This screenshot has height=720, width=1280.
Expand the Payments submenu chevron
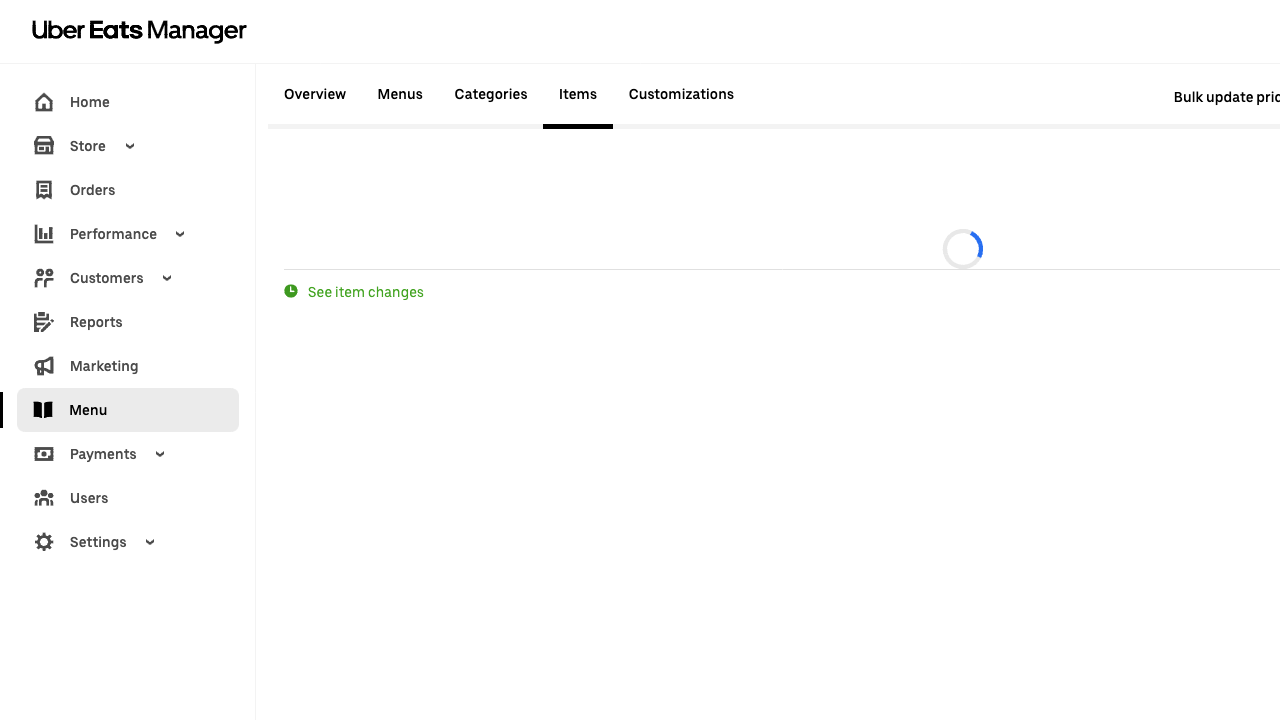(x=160, y=454)
